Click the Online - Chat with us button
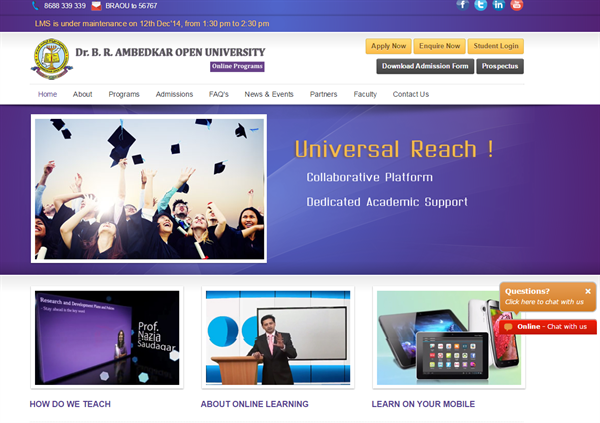The height and width of the screenshot is (423, 600). (x=548, y=327)
